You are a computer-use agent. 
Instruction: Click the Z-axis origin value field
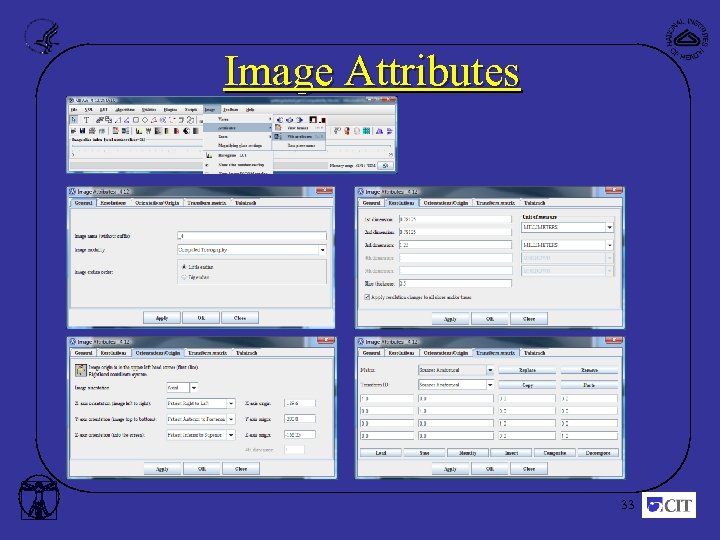coord(300,434)
